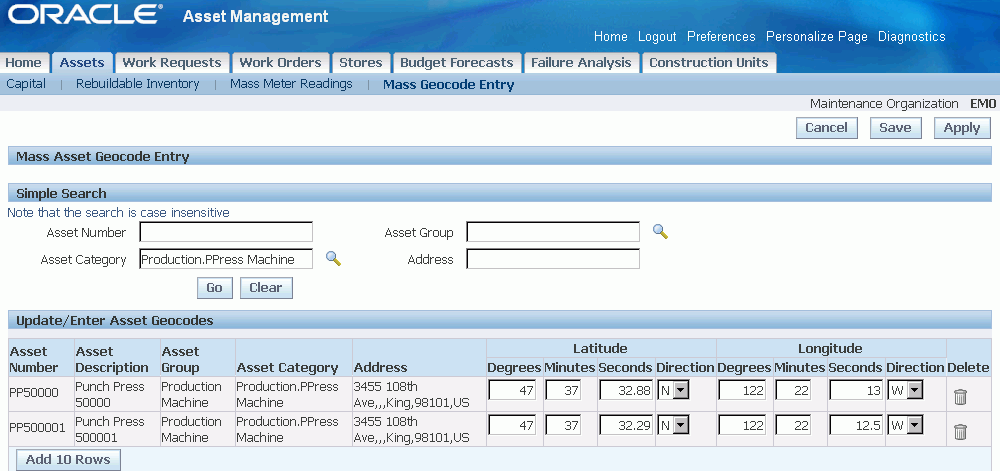Click the Clear button

click(266, 287)
